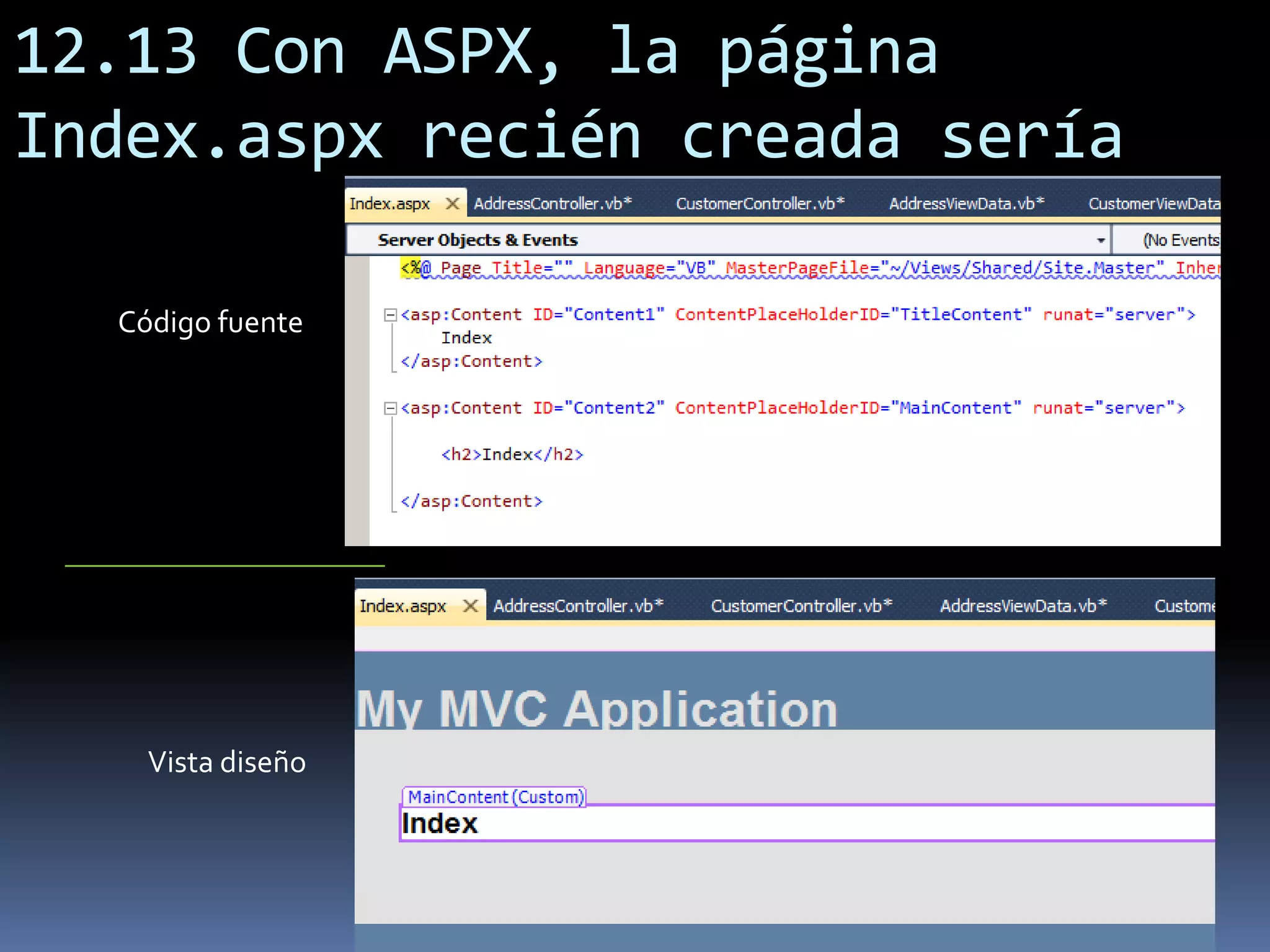Close the Index.aspx tab in source view

[453, 203]
